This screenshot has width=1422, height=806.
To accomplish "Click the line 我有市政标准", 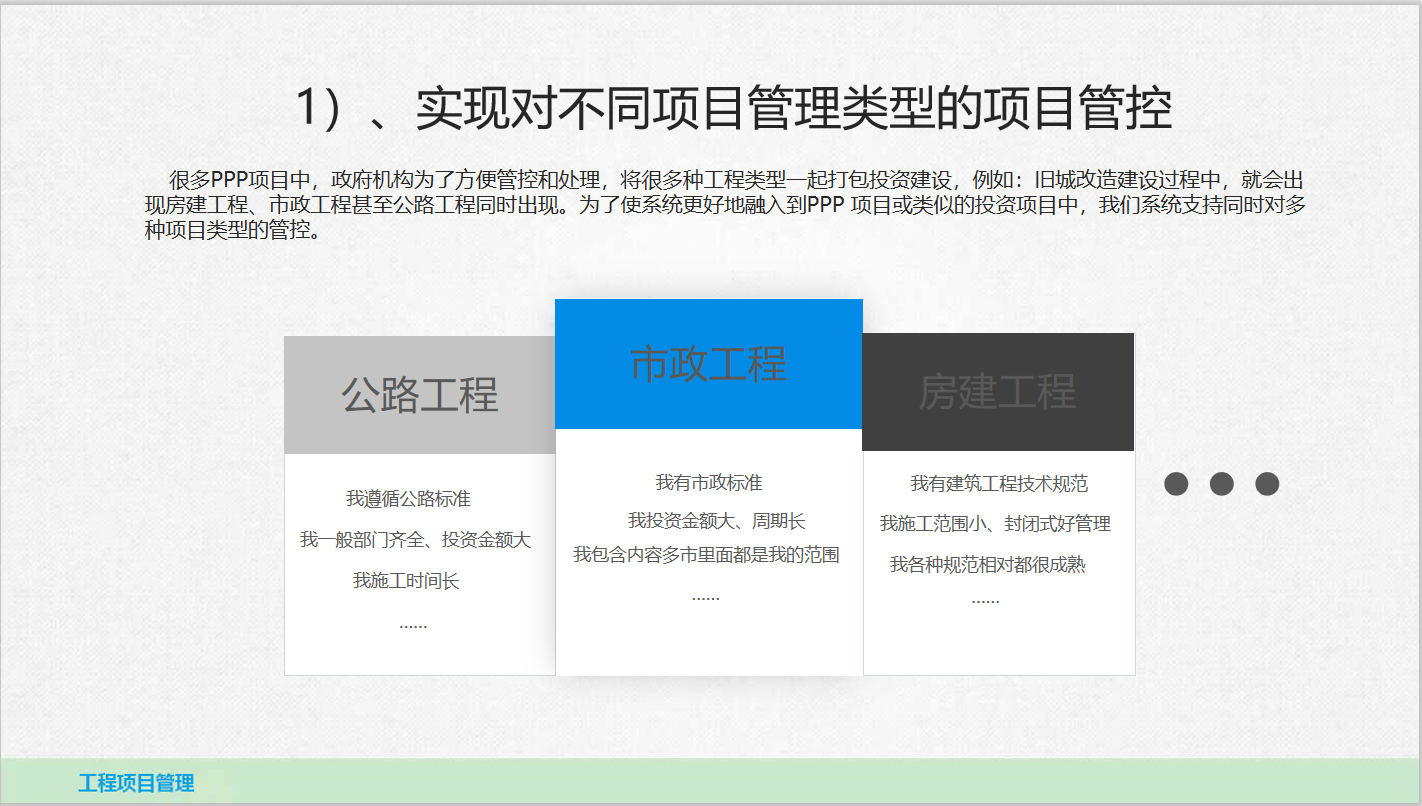I will (x=708, y=483).
